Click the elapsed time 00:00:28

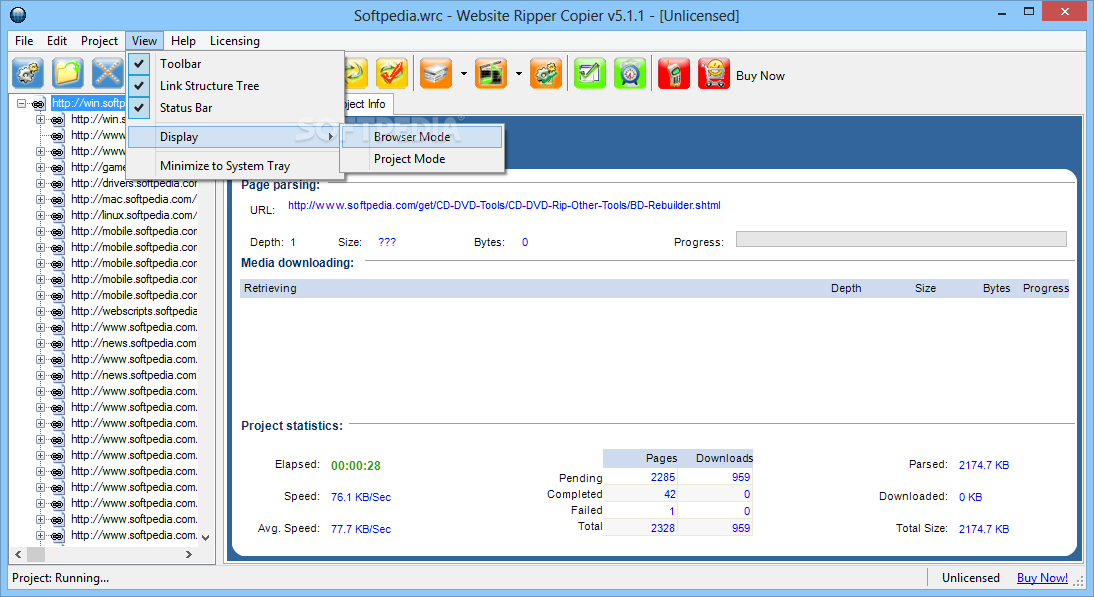[356, 465]
